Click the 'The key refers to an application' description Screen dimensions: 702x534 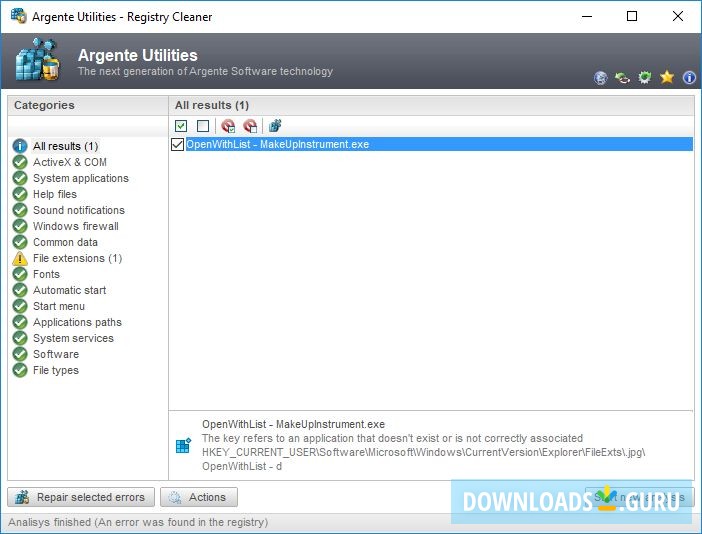[392, 438]
